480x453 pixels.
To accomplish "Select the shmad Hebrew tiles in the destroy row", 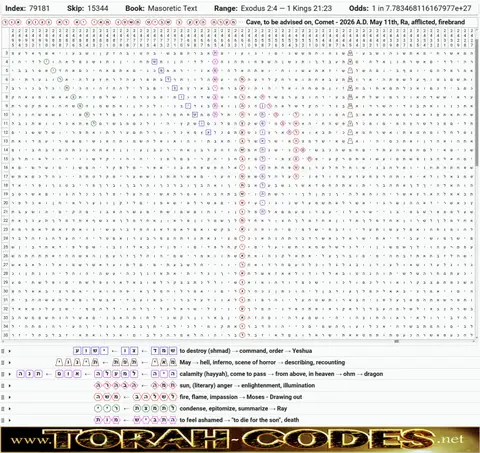I will click(x=164, y=351).
